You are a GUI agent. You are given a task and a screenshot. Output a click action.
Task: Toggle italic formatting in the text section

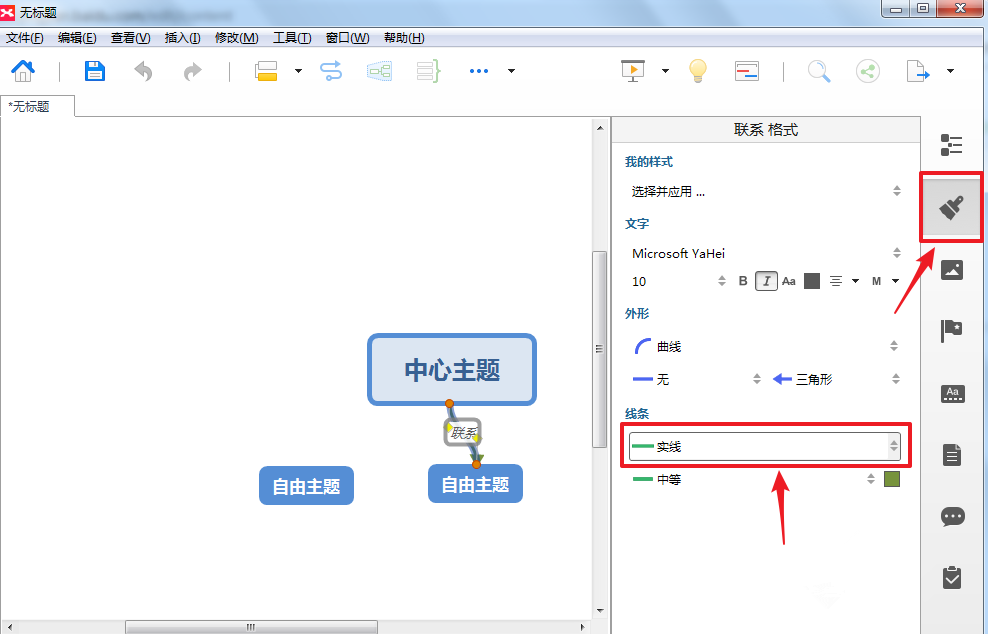coord(765,281)
